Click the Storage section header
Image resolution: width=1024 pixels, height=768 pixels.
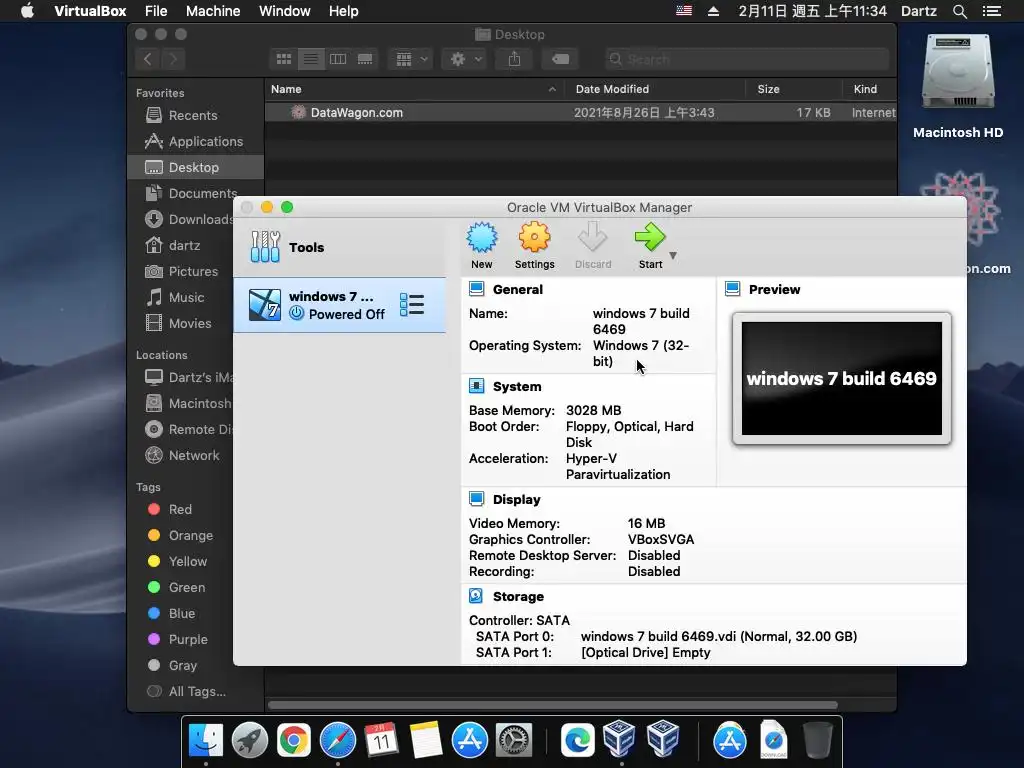pos(518,597)
